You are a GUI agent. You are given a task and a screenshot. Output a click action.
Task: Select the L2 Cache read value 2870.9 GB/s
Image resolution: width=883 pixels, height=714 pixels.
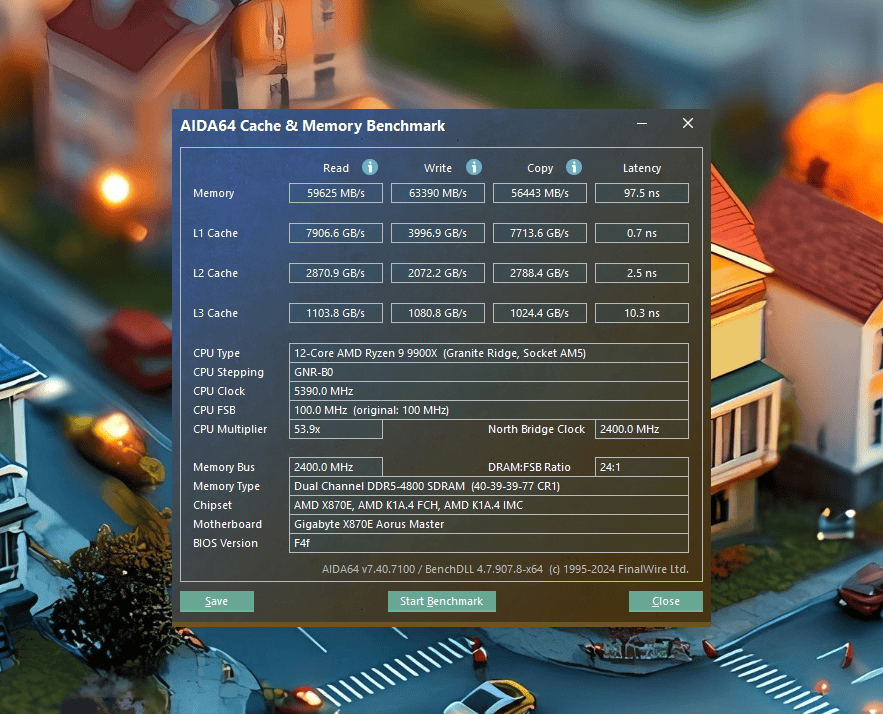tap(336, 273)
